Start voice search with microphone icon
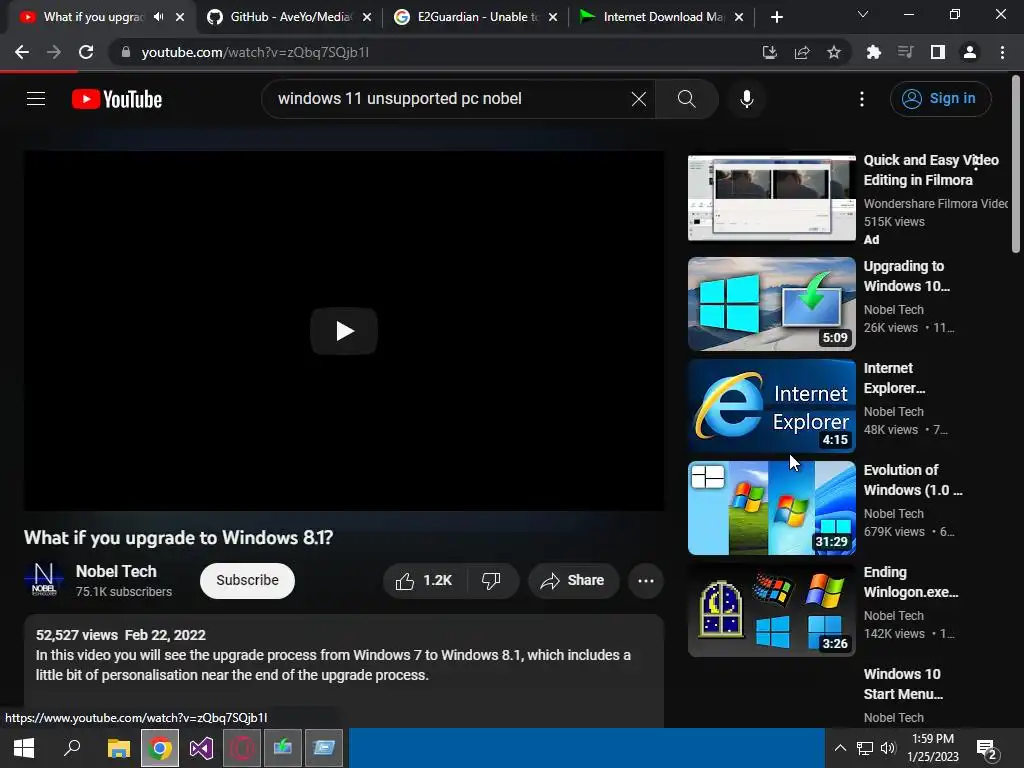The height and width of the screenshot is (768, 1024). (746, 99)
